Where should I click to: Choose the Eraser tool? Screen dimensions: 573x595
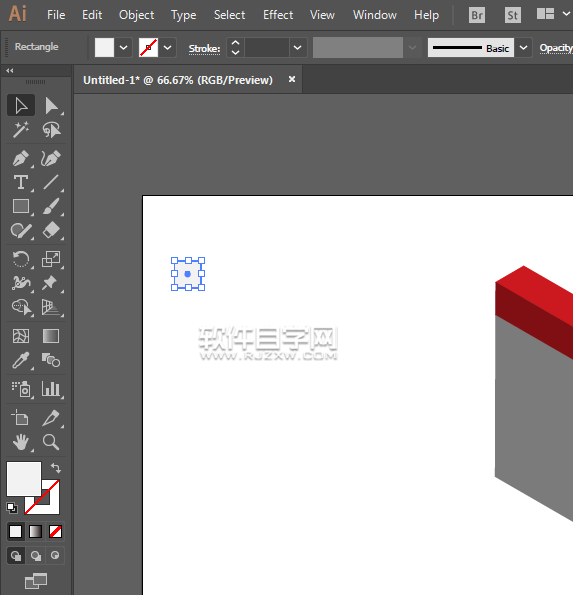click(51, 230)
